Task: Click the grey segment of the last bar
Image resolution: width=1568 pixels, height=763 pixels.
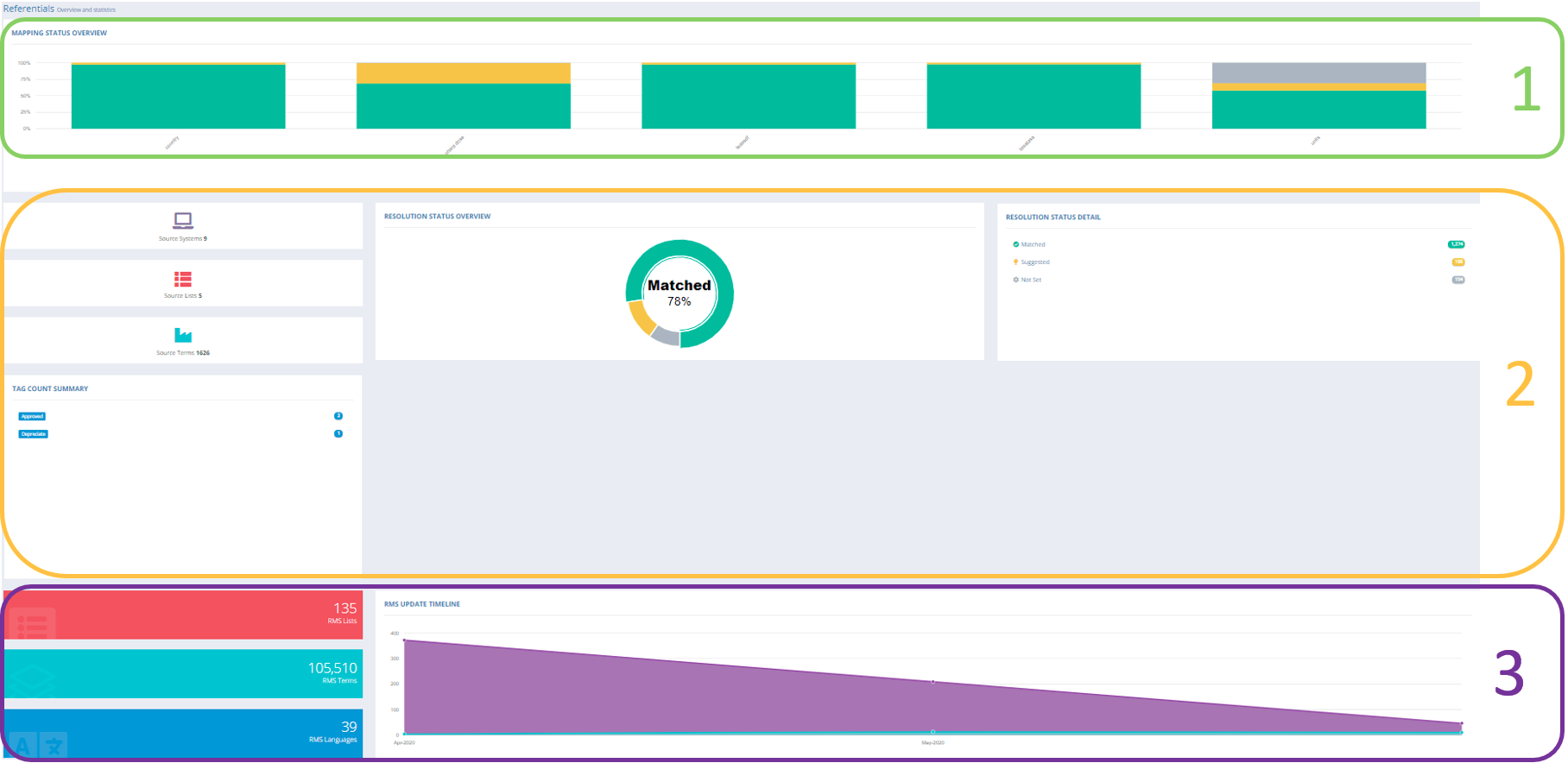Action: [1318, 73]
